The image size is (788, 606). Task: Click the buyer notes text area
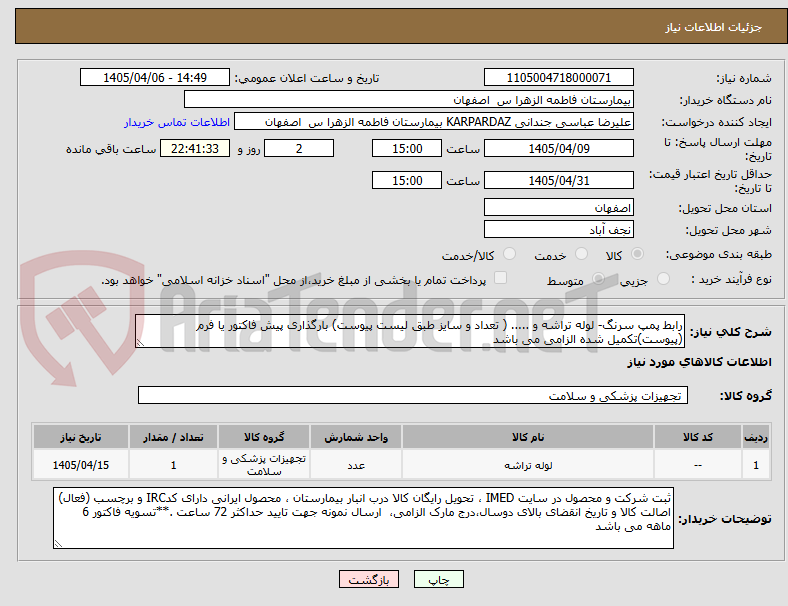coord(363,518)
